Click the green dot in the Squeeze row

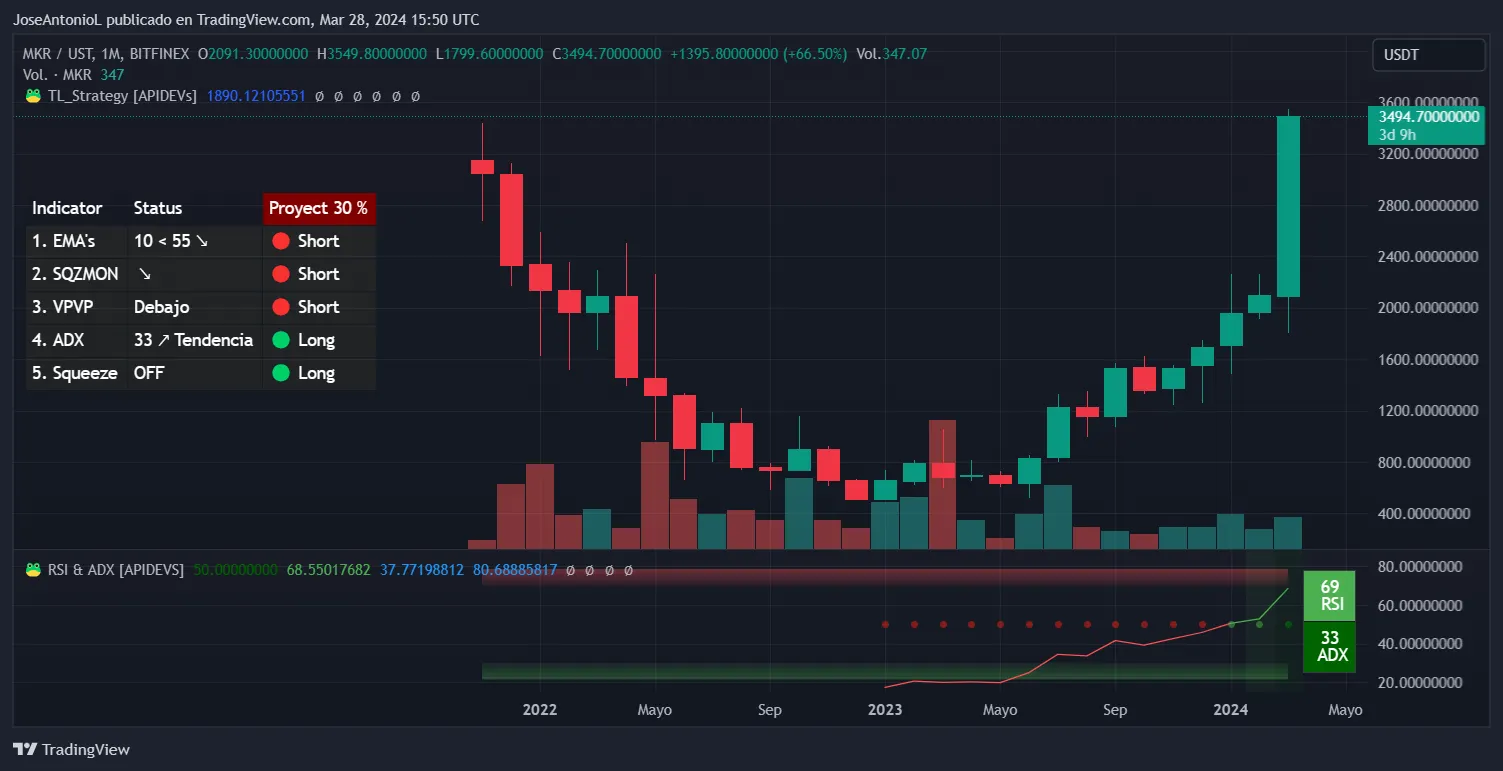[281, 373]
